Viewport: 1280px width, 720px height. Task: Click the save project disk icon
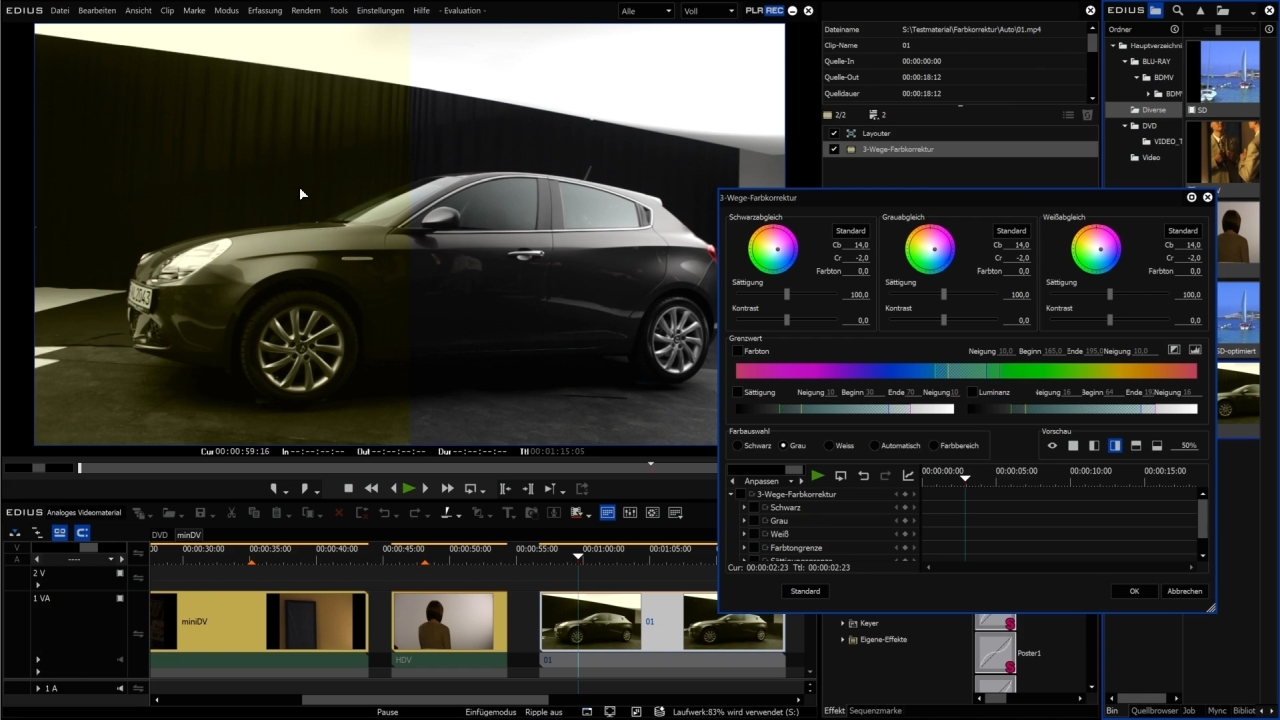pyautogui.click(x=200, y=513)
